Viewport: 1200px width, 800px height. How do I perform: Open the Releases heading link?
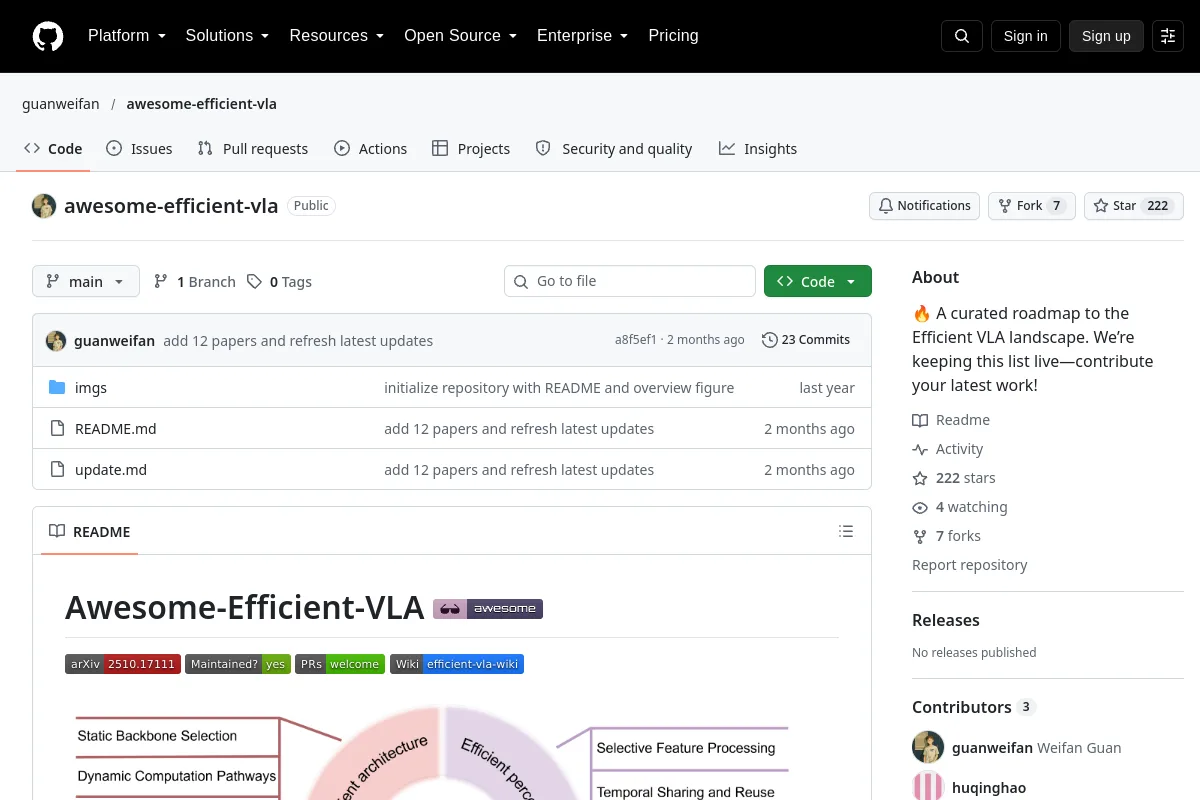(946, 620)
